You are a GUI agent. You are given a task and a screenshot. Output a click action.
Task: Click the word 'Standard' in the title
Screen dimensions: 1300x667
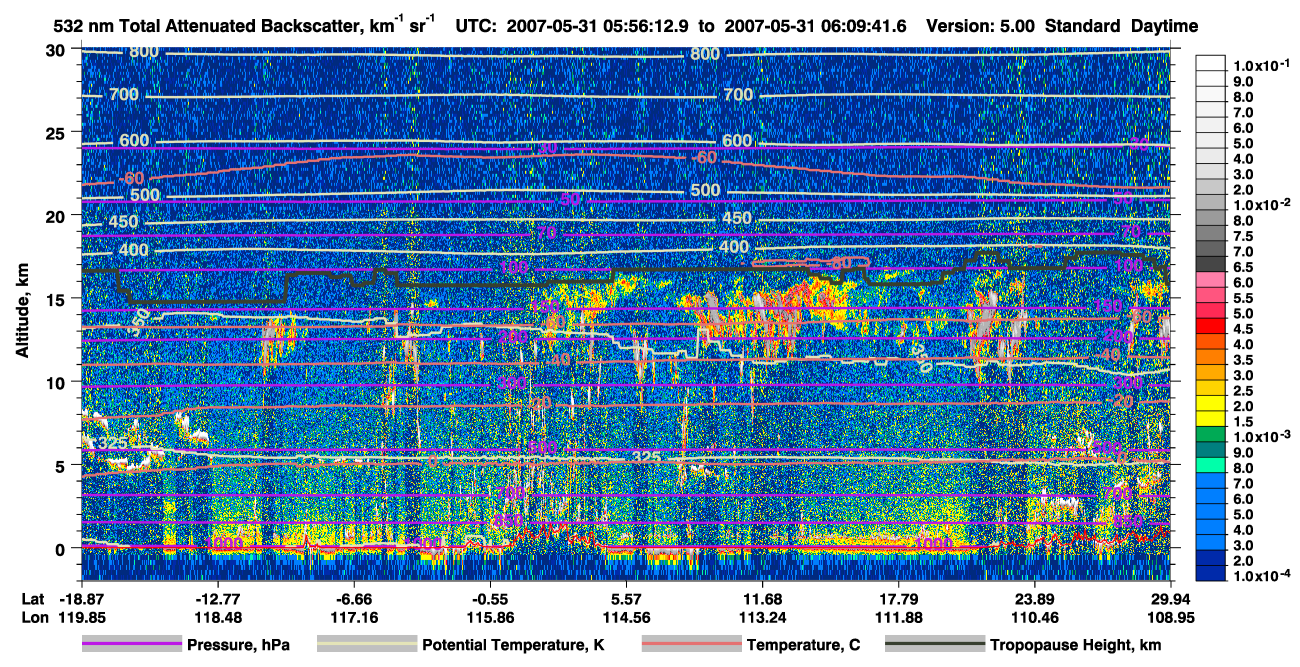point(1084,26)
